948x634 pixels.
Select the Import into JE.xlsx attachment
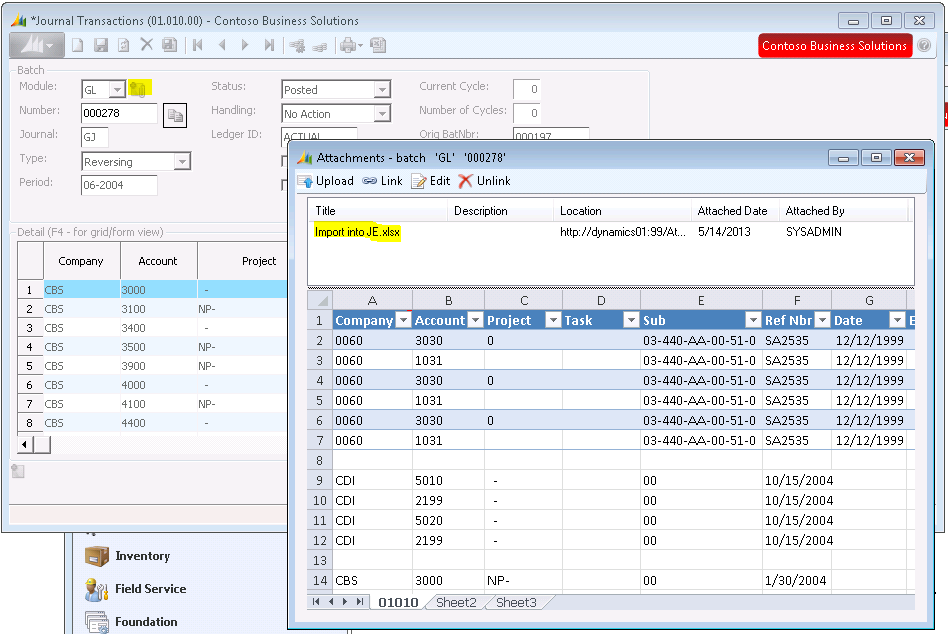357,232
